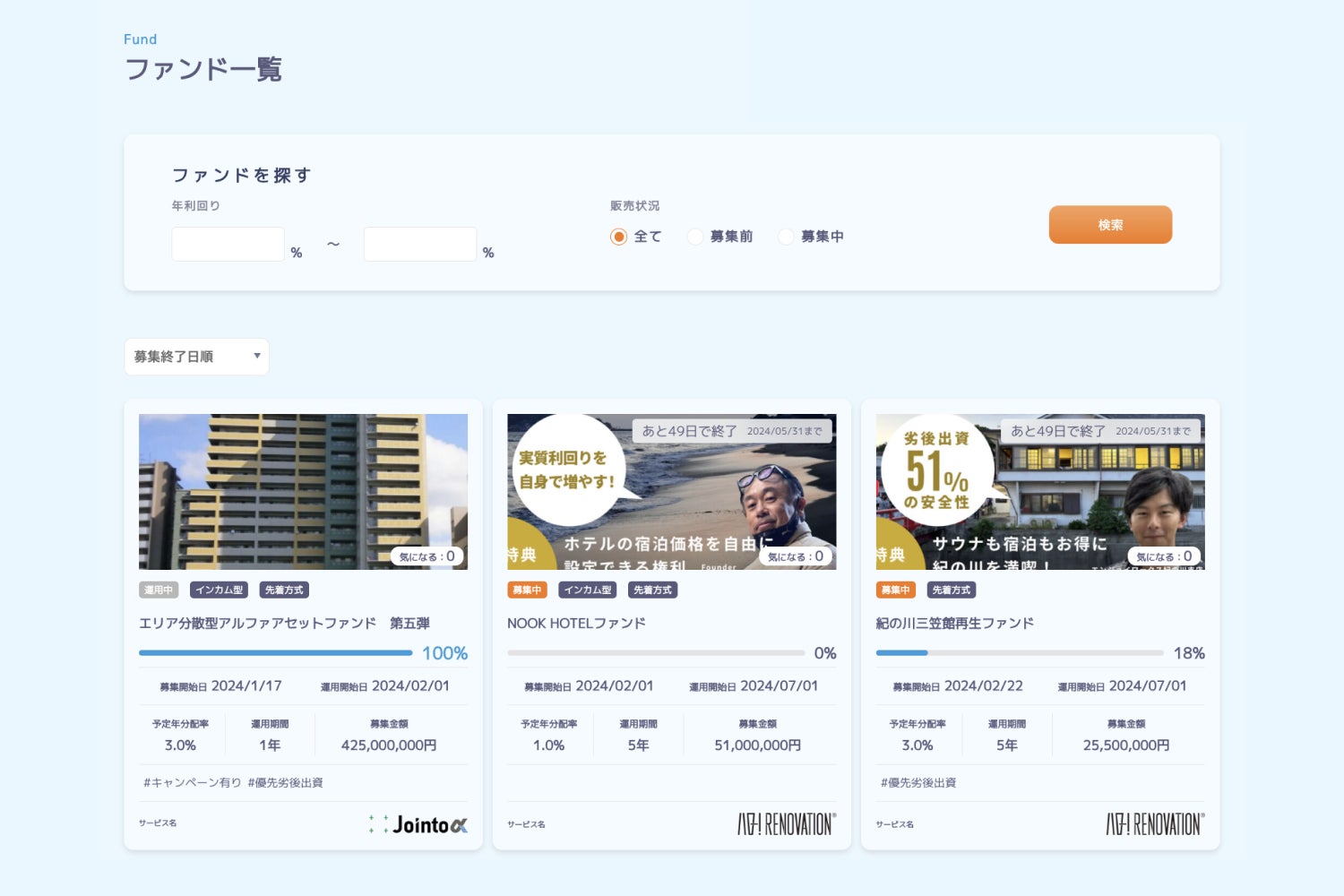1344x896 pixels.
Task: Open the 紀の川三笠館再生ファンド title link
Action: 955,623
